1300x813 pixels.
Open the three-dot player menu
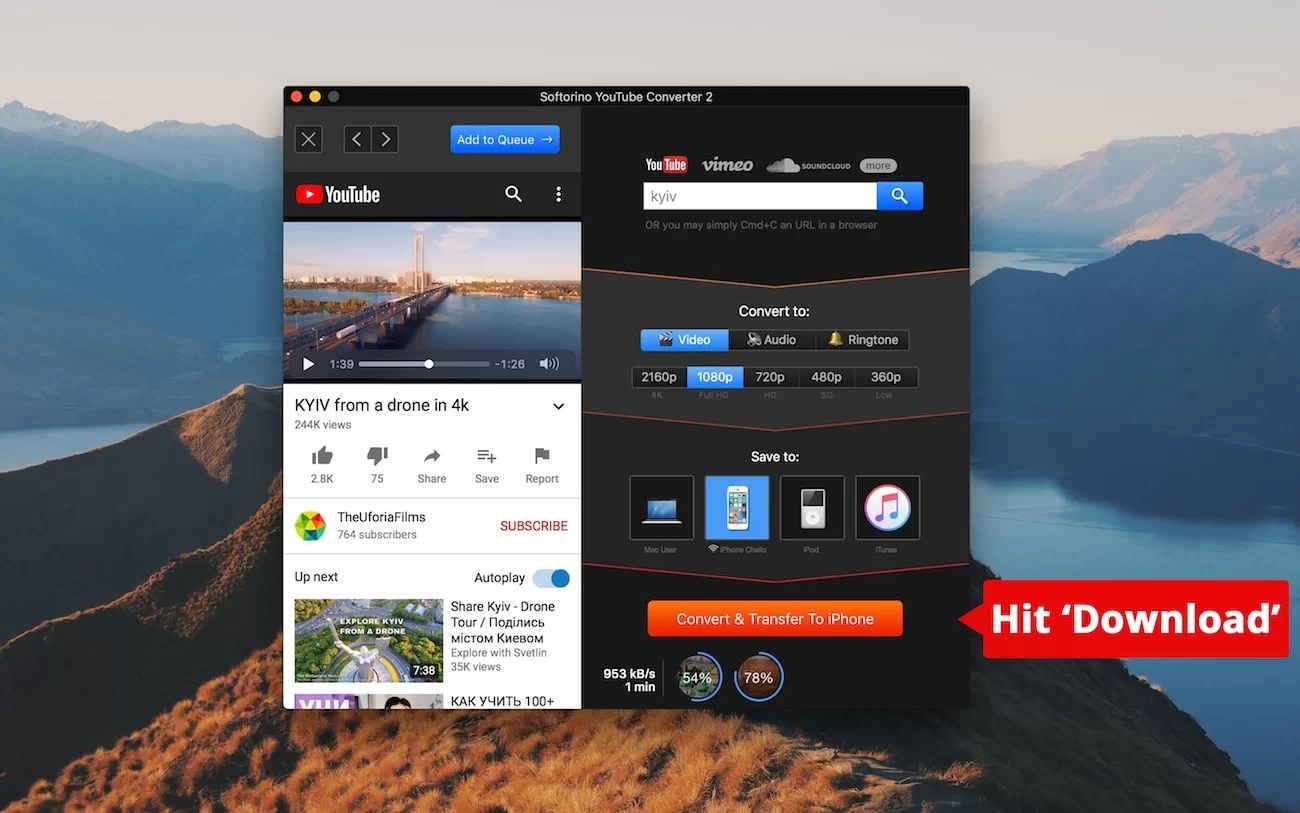(x=558, y=194)
